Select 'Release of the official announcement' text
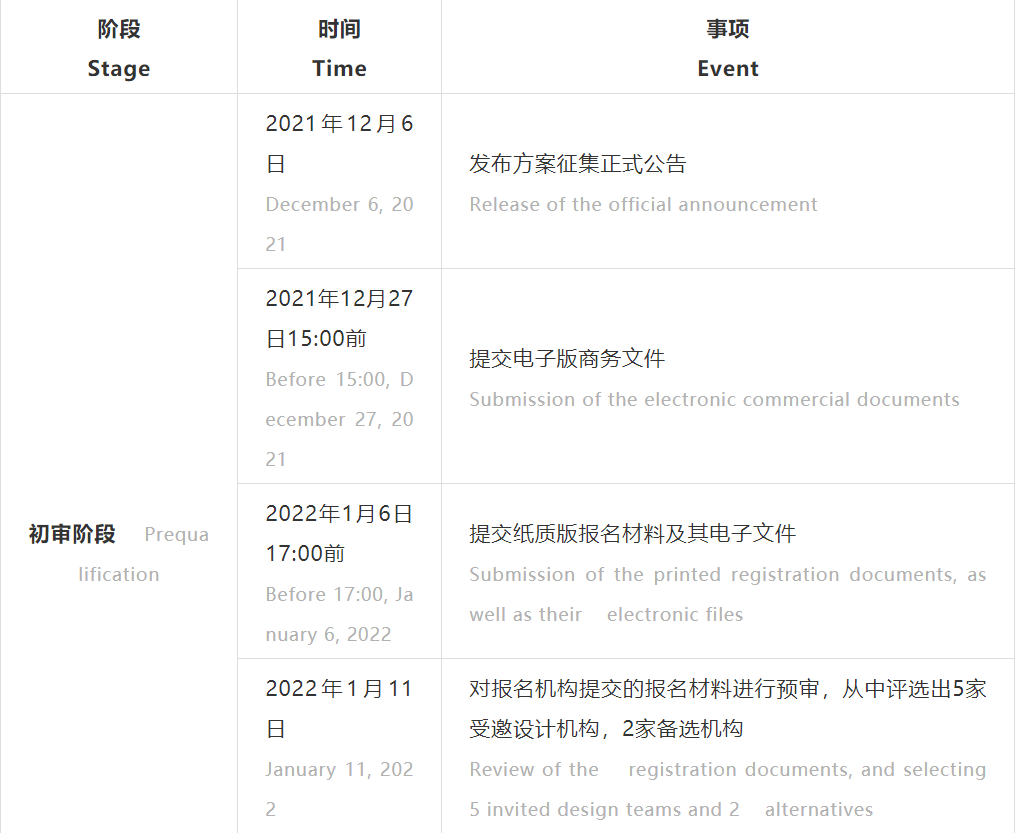Image resolution: width=1015 pixels, height=833 pixels. coord(643,205)
